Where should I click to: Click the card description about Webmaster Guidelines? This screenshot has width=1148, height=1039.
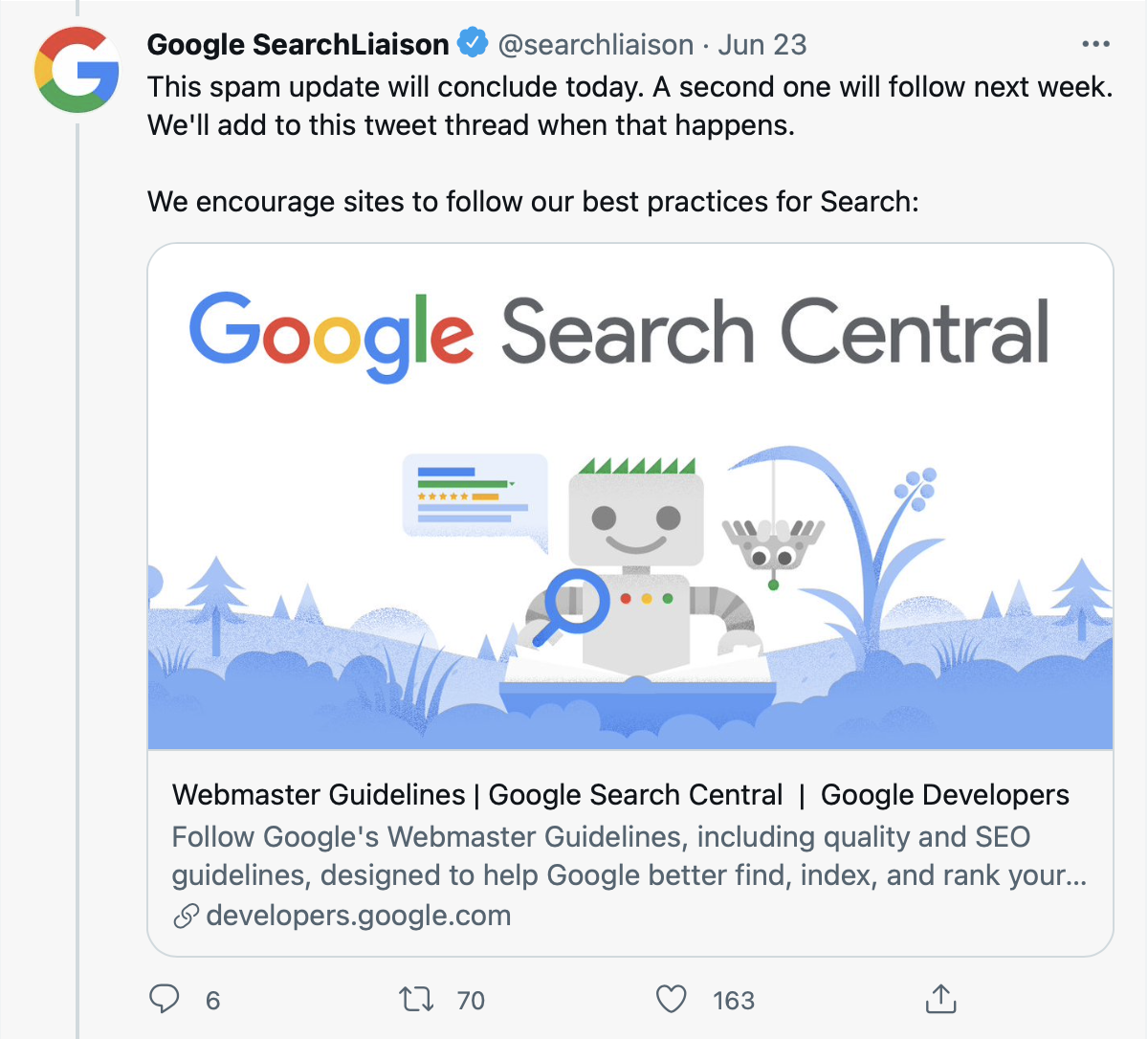pyautogui.click(x=629, y=856)
